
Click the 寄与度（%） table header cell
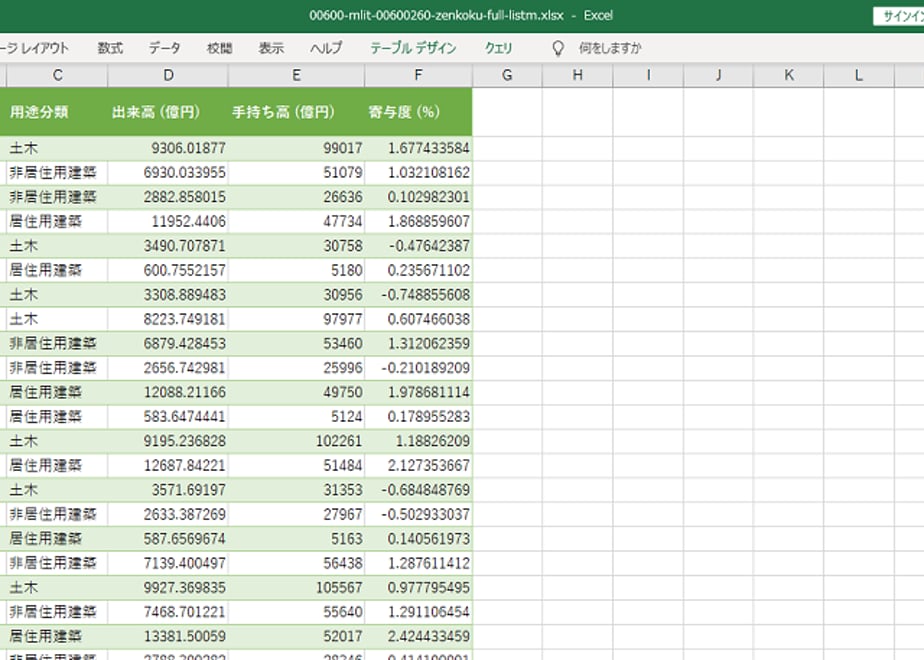[418, 112]
